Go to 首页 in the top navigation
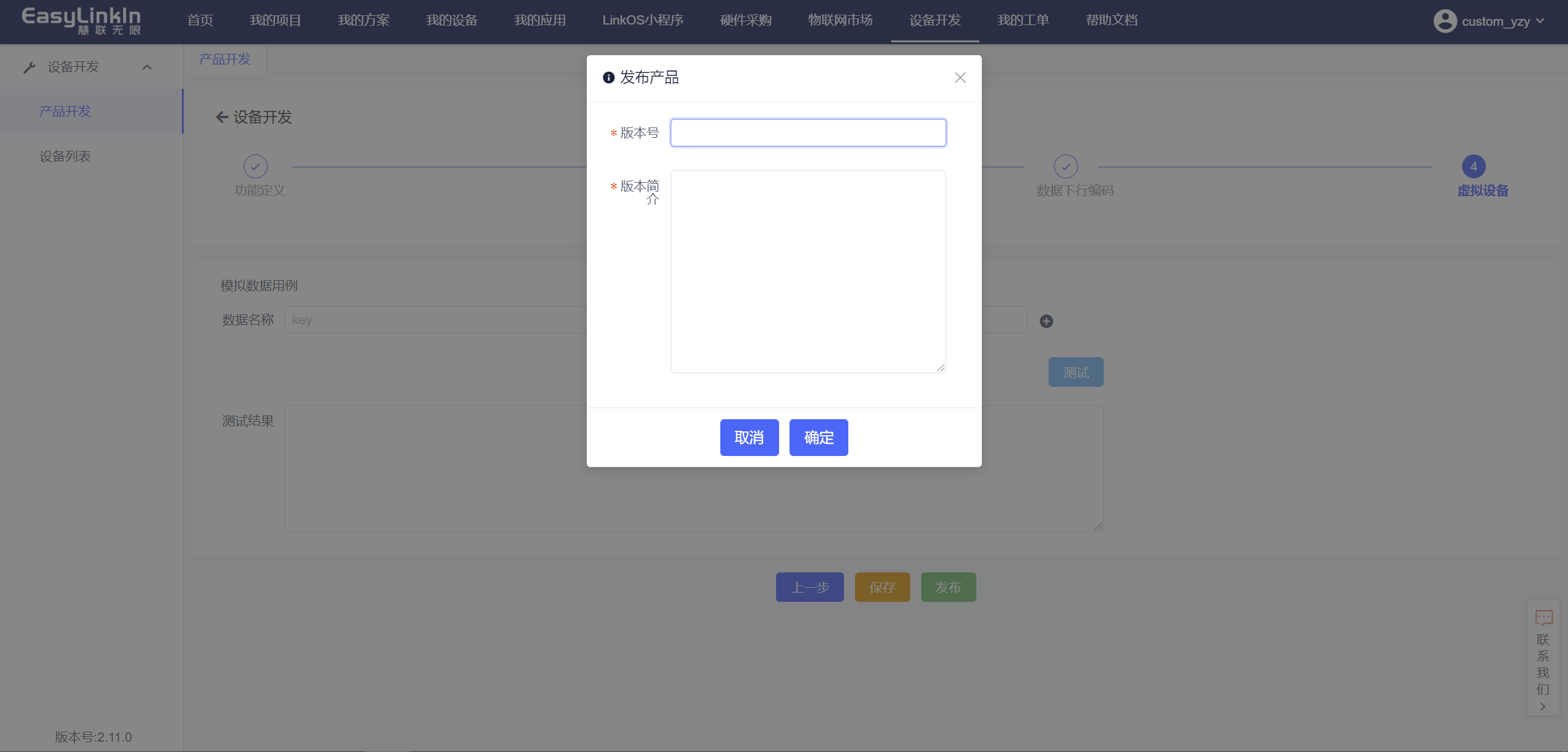 200,20
